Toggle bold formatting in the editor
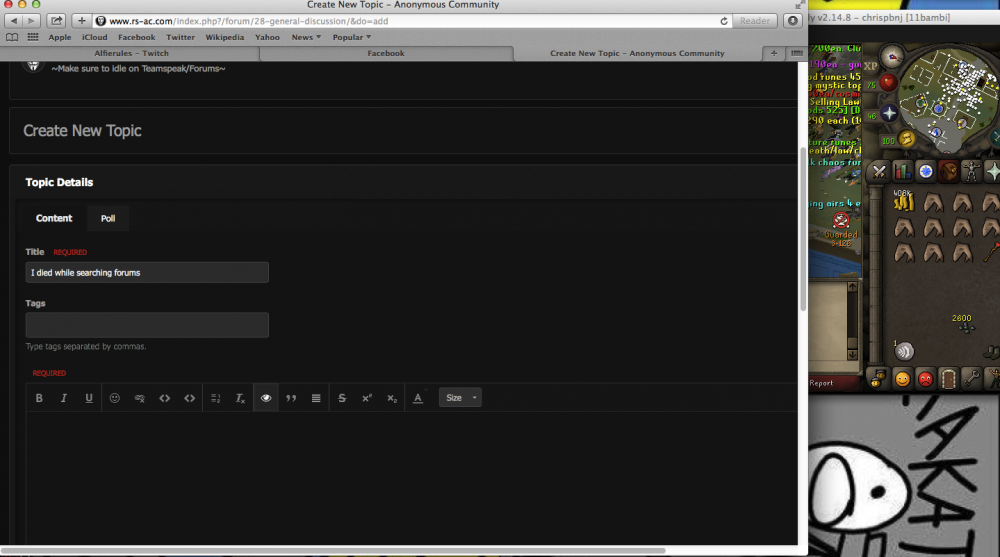The width and height of the screenshot is (1000, 557). (39, 398)
